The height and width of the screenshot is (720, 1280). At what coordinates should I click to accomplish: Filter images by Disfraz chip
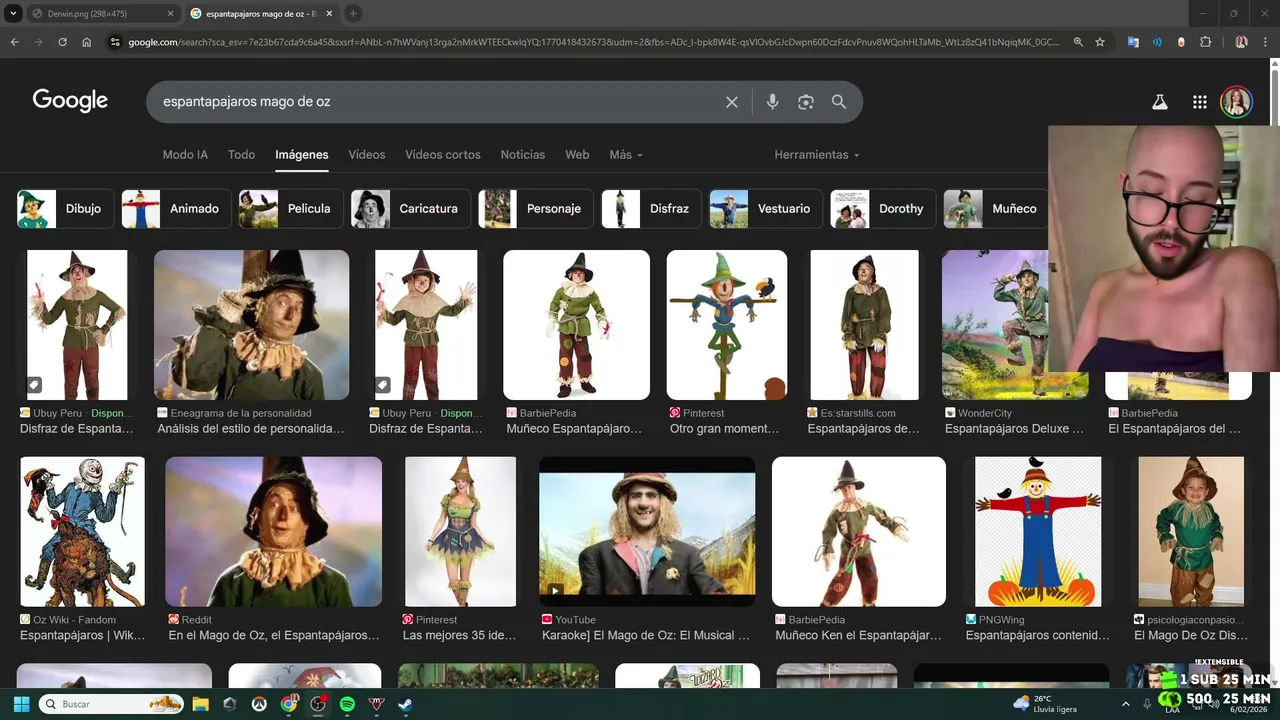click(652, 209)
